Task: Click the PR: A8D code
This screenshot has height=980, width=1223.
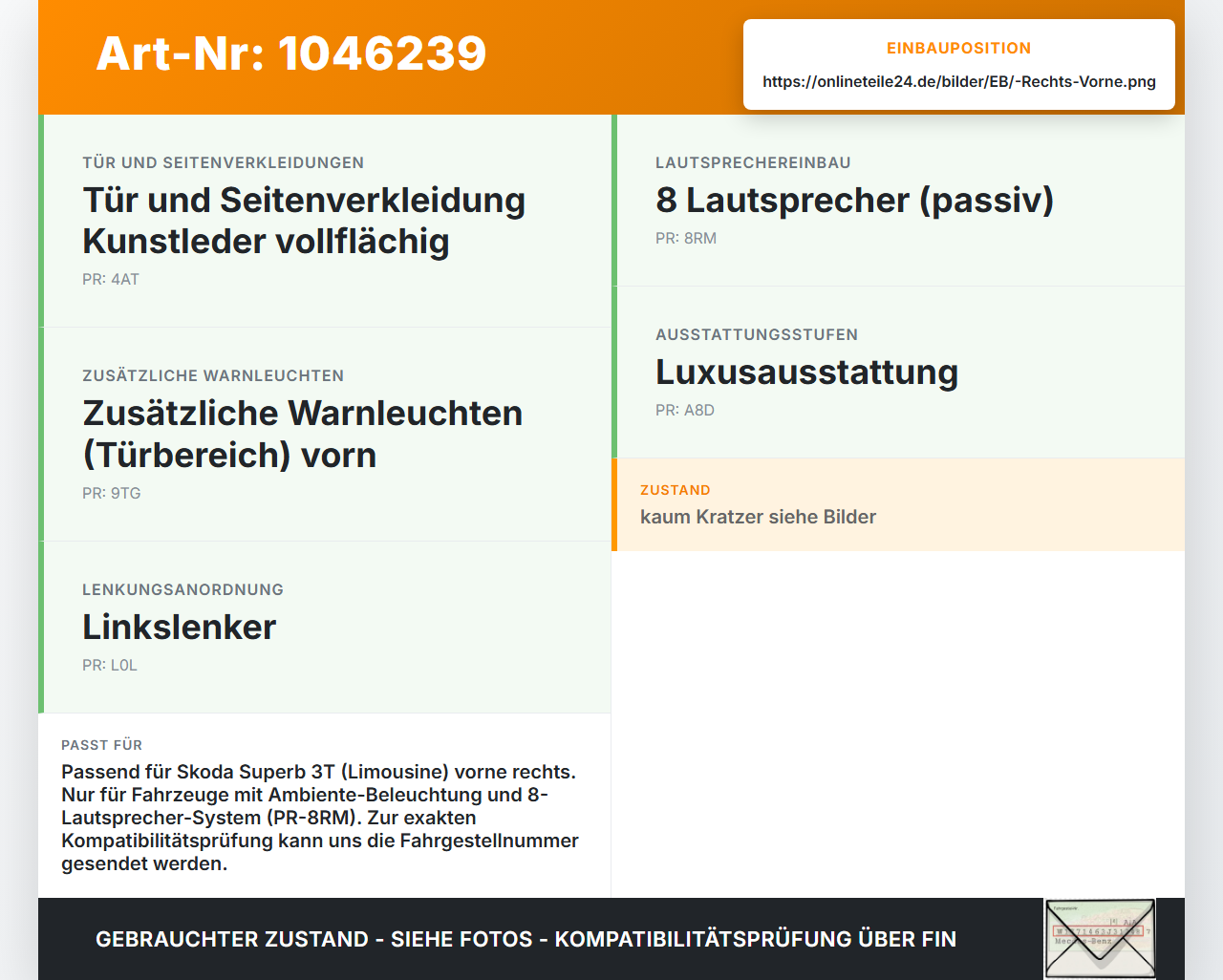Action: (685, 410)
